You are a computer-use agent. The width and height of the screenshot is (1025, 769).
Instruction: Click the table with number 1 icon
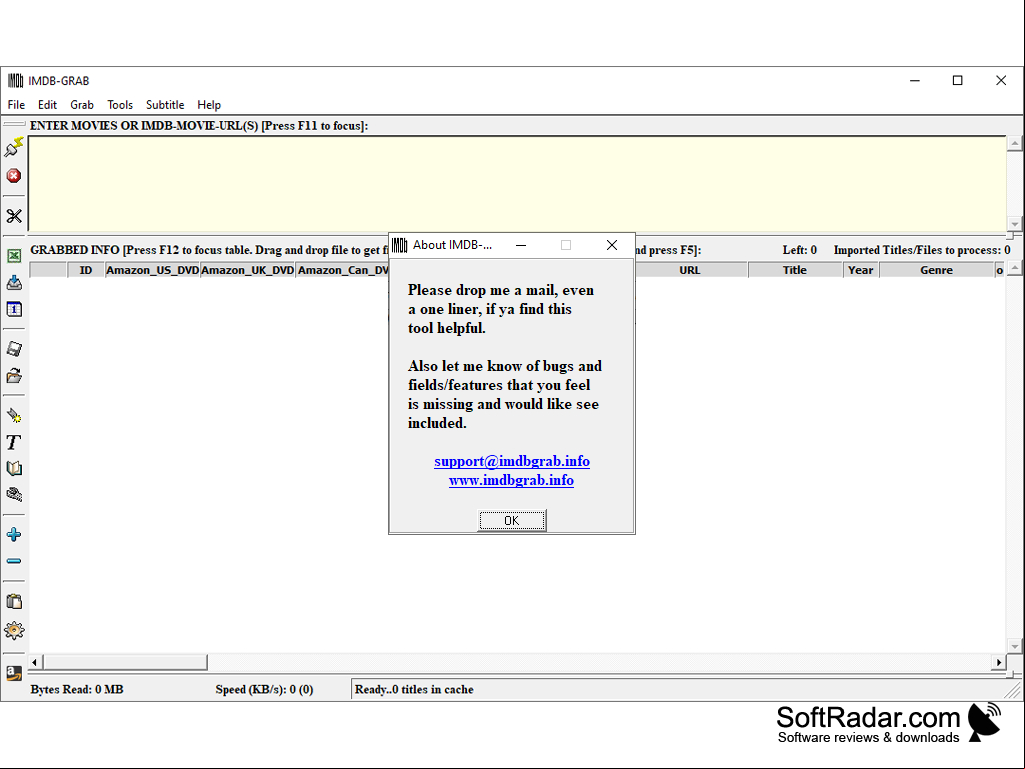(14, 309)
